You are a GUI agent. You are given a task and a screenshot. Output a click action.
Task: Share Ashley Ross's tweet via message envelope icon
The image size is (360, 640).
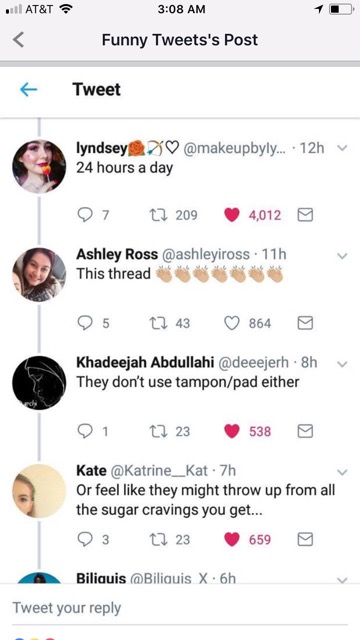coord(305,323)
